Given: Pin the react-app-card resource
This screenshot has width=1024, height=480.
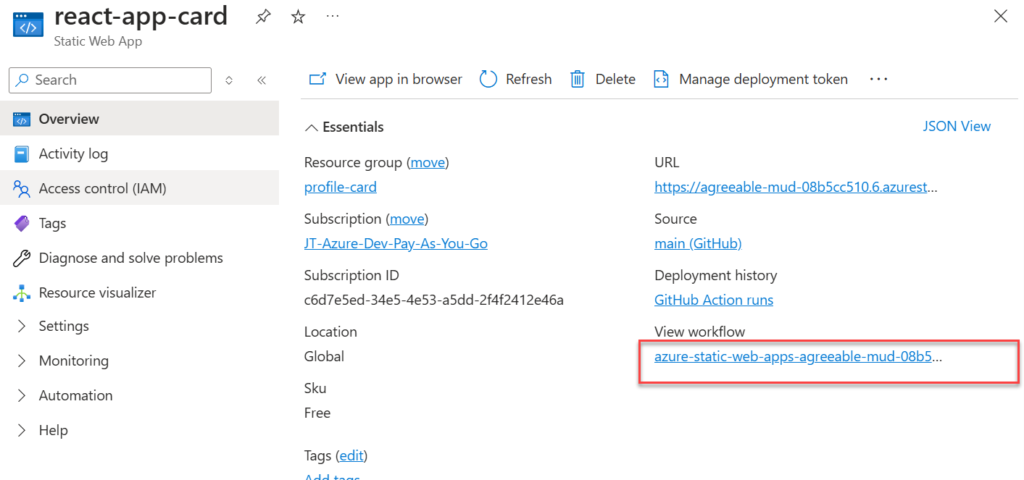Looking at the screenshot, I should point(263,18).
